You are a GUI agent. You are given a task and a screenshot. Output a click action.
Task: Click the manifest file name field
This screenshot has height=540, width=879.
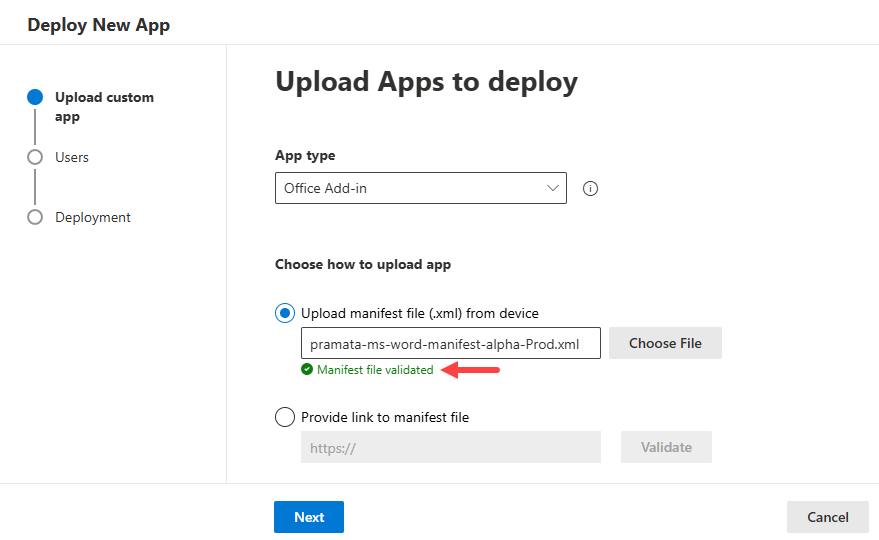[451, 343]
